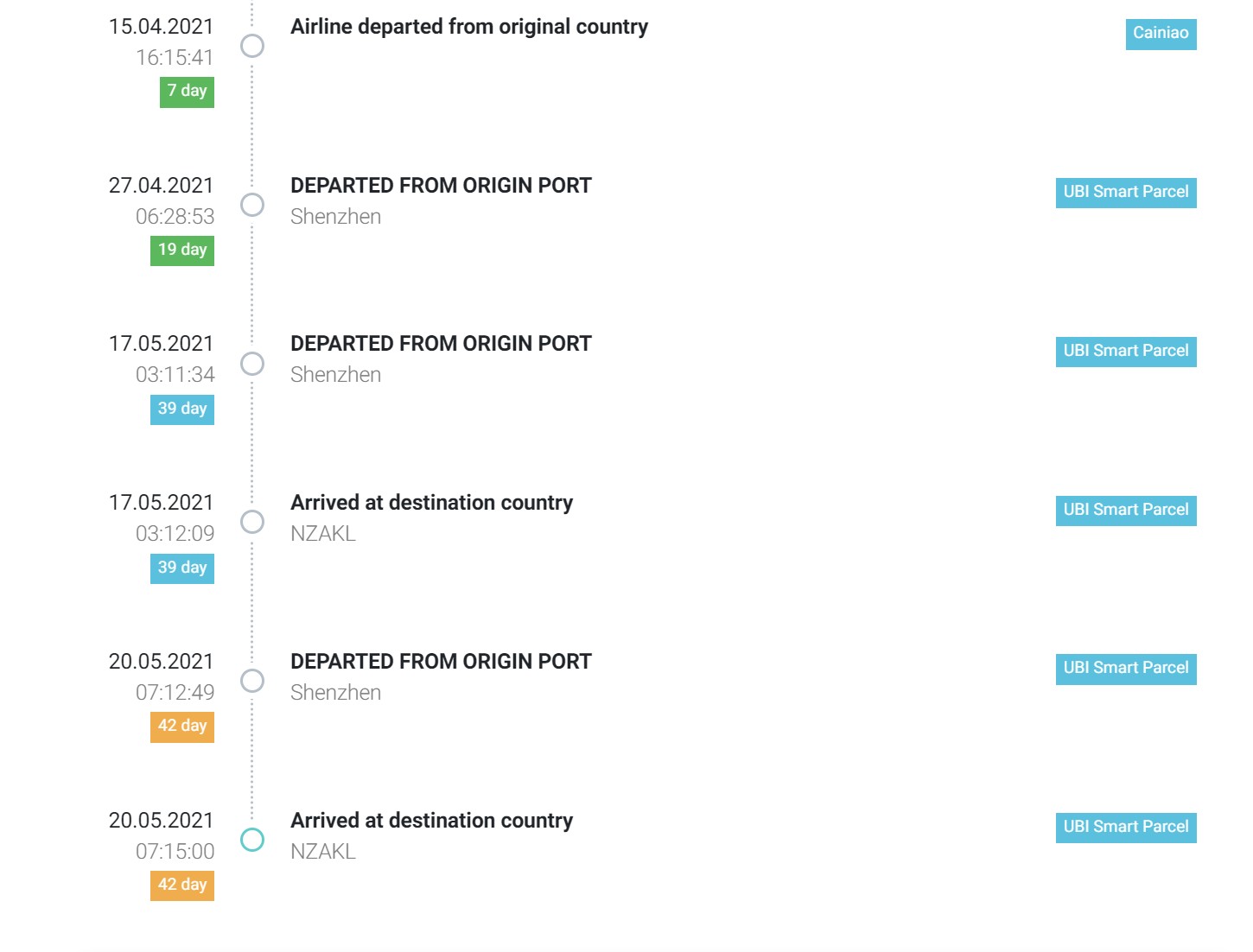Image resolution: width=1253 pixels, height=952 pixels.
Task: Click UBI Smart Parcel badge at 07:12:49
Action: coord(1125,669)
